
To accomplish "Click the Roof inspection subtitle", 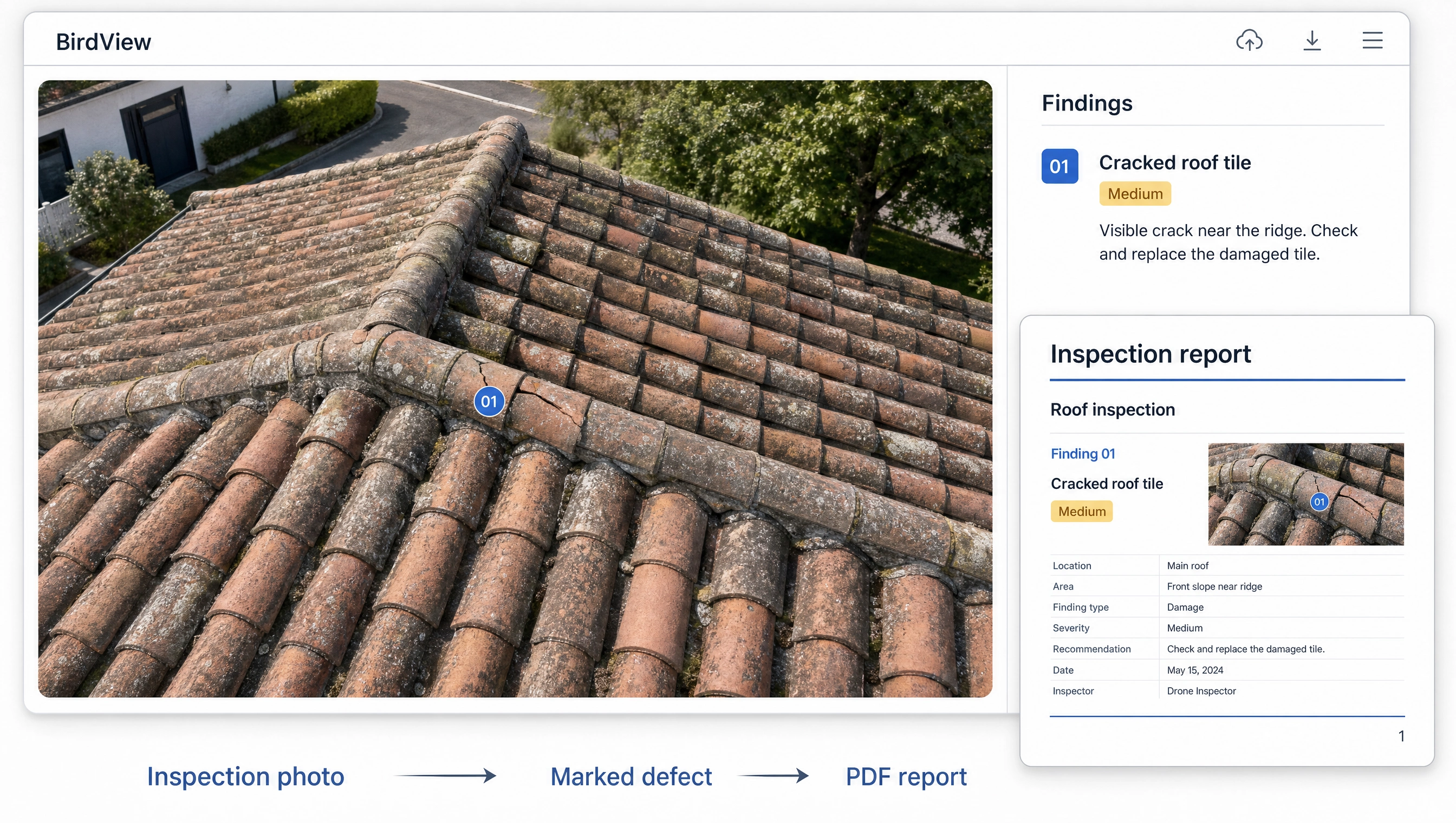I will (x=1112, y=410).
